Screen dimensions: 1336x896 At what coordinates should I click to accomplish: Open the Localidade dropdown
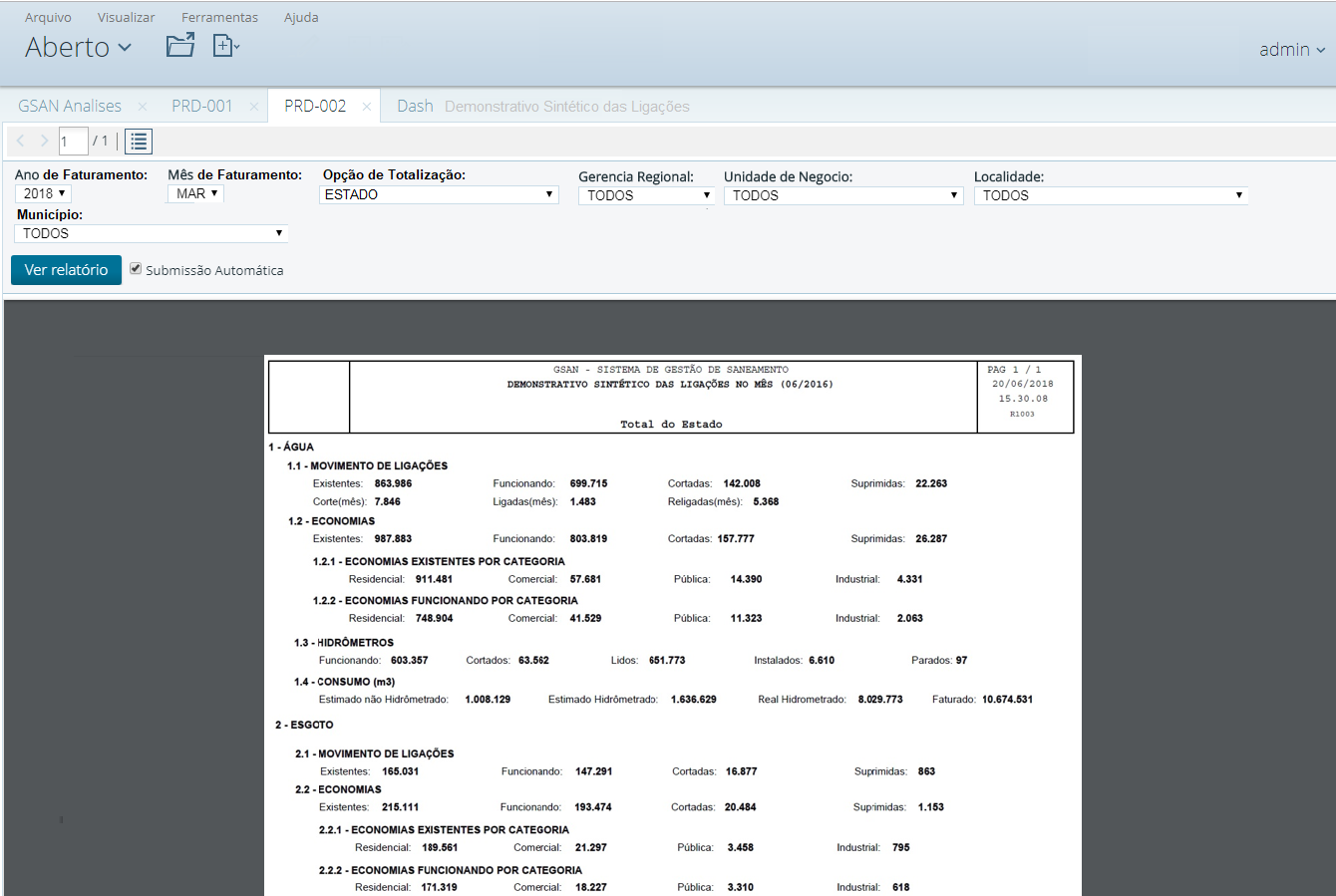click(x=1111, y=194)
